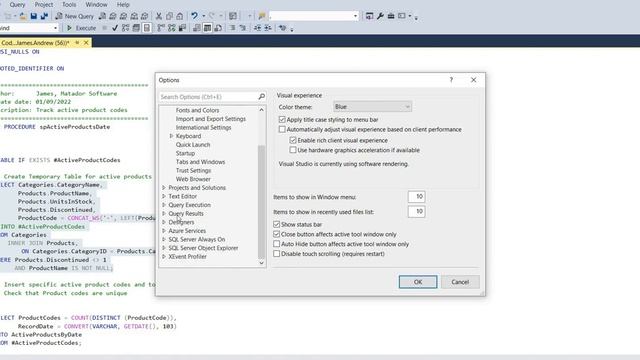Include Live Query Statistics icon
The width and height of the screenshot is (640, 360).
(171, 28)
